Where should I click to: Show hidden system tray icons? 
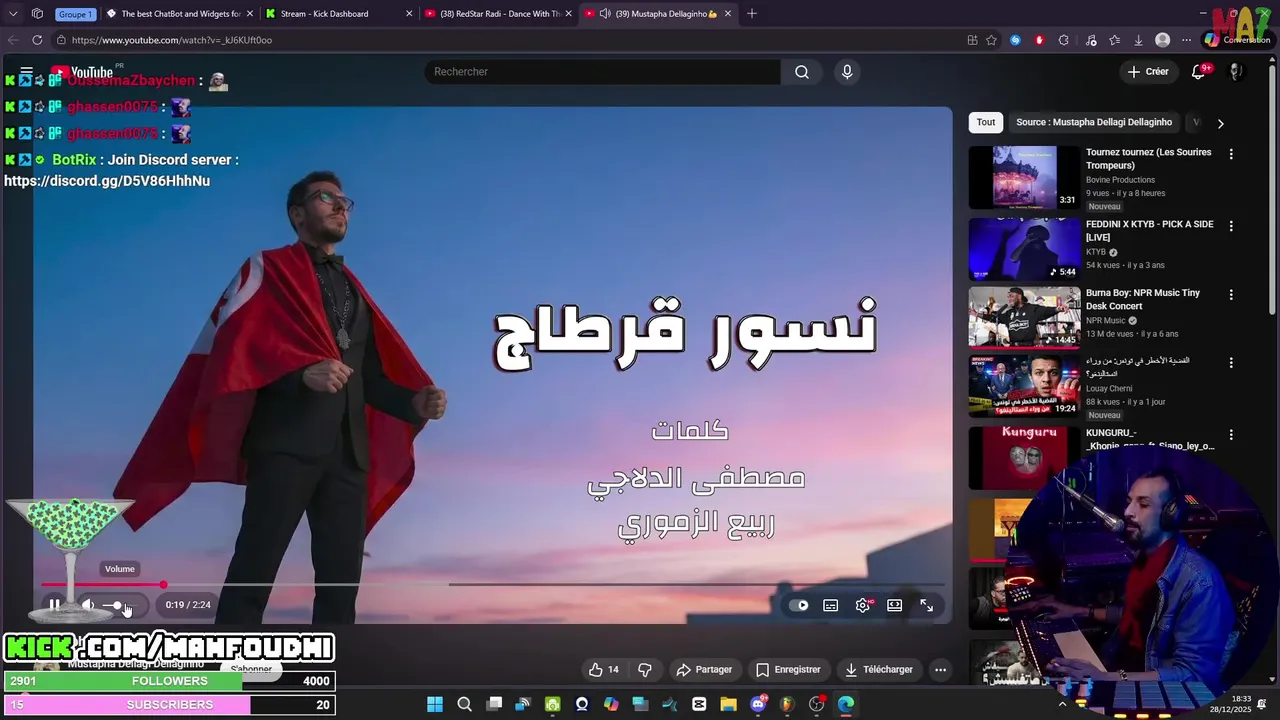tap(1062, 704)
